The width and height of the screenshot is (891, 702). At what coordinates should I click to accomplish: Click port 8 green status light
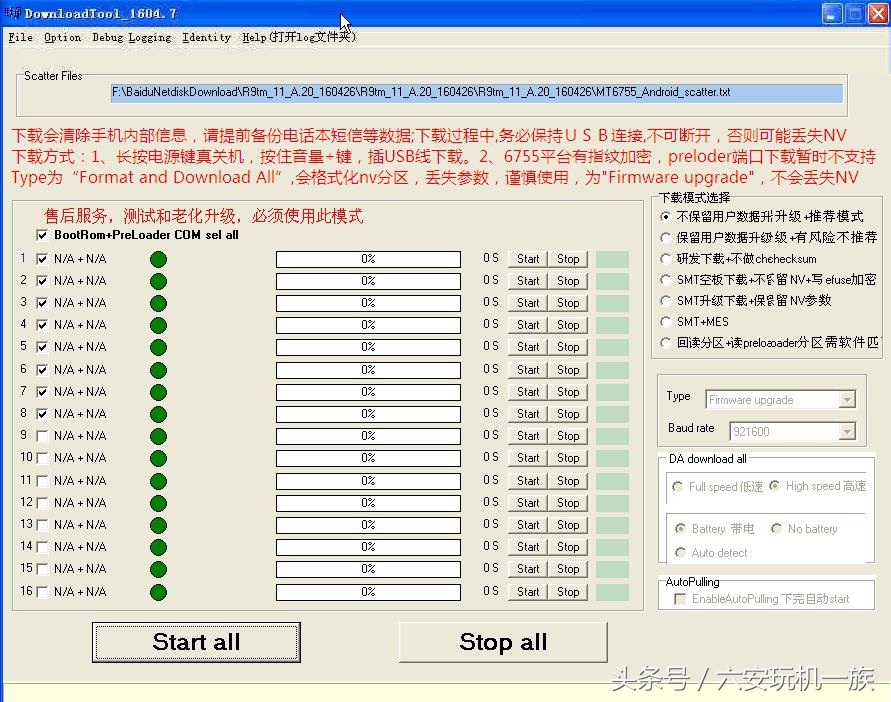pyautogui.click(x=157, y=414)
